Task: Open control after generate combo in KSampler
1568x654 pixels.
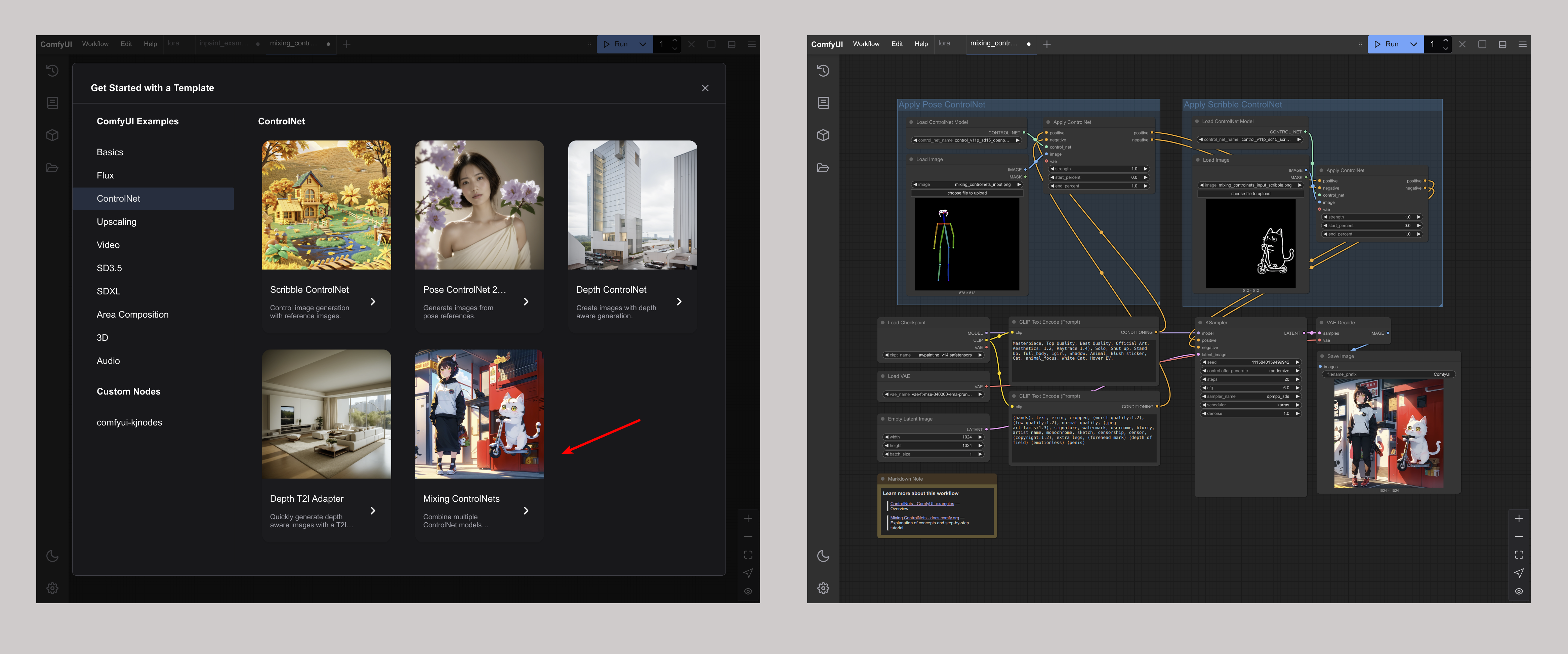Action: click(x=1250, y=371)
